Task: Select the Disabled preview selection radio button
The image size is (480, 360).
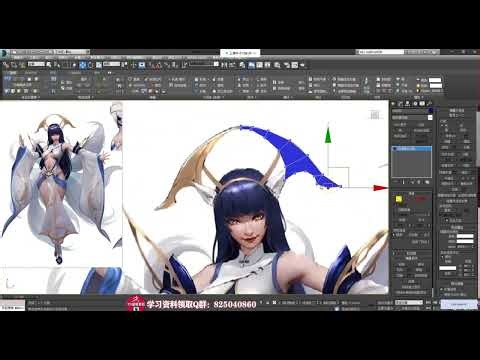Action: click(x=393, y=235)
